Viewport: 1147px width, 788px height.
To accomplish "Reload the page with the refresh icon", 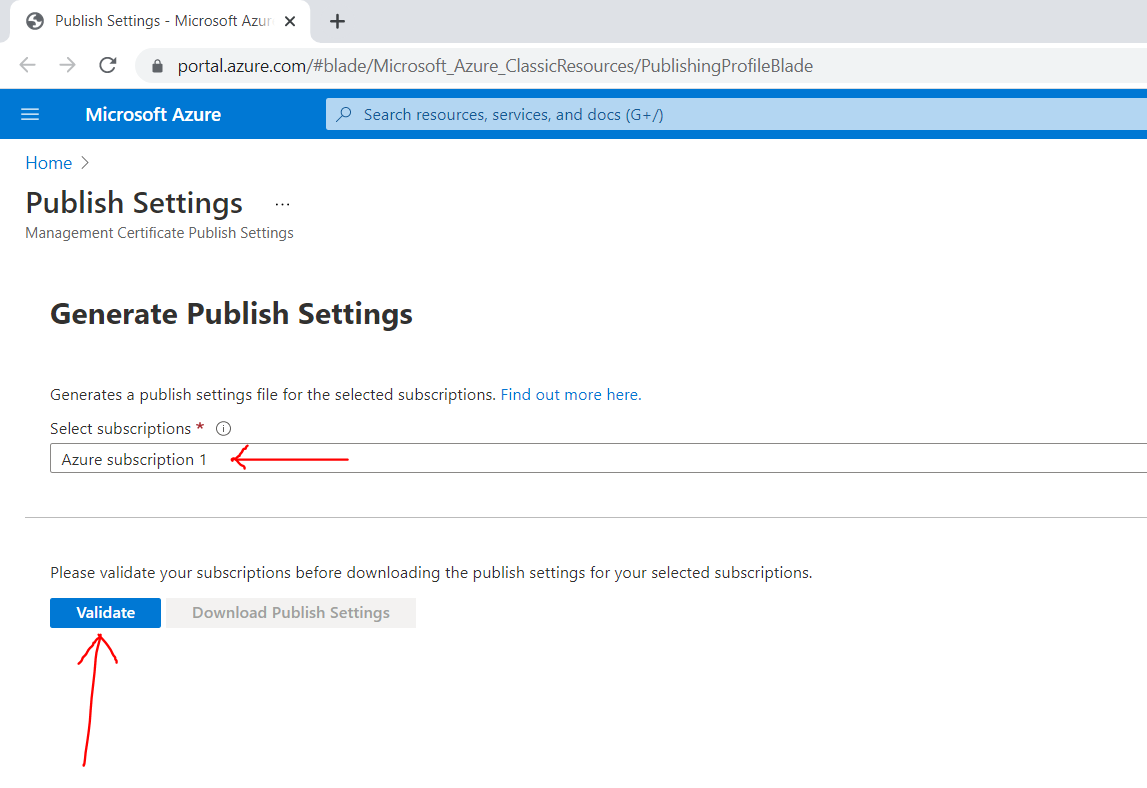I will (x=108, y=65).
